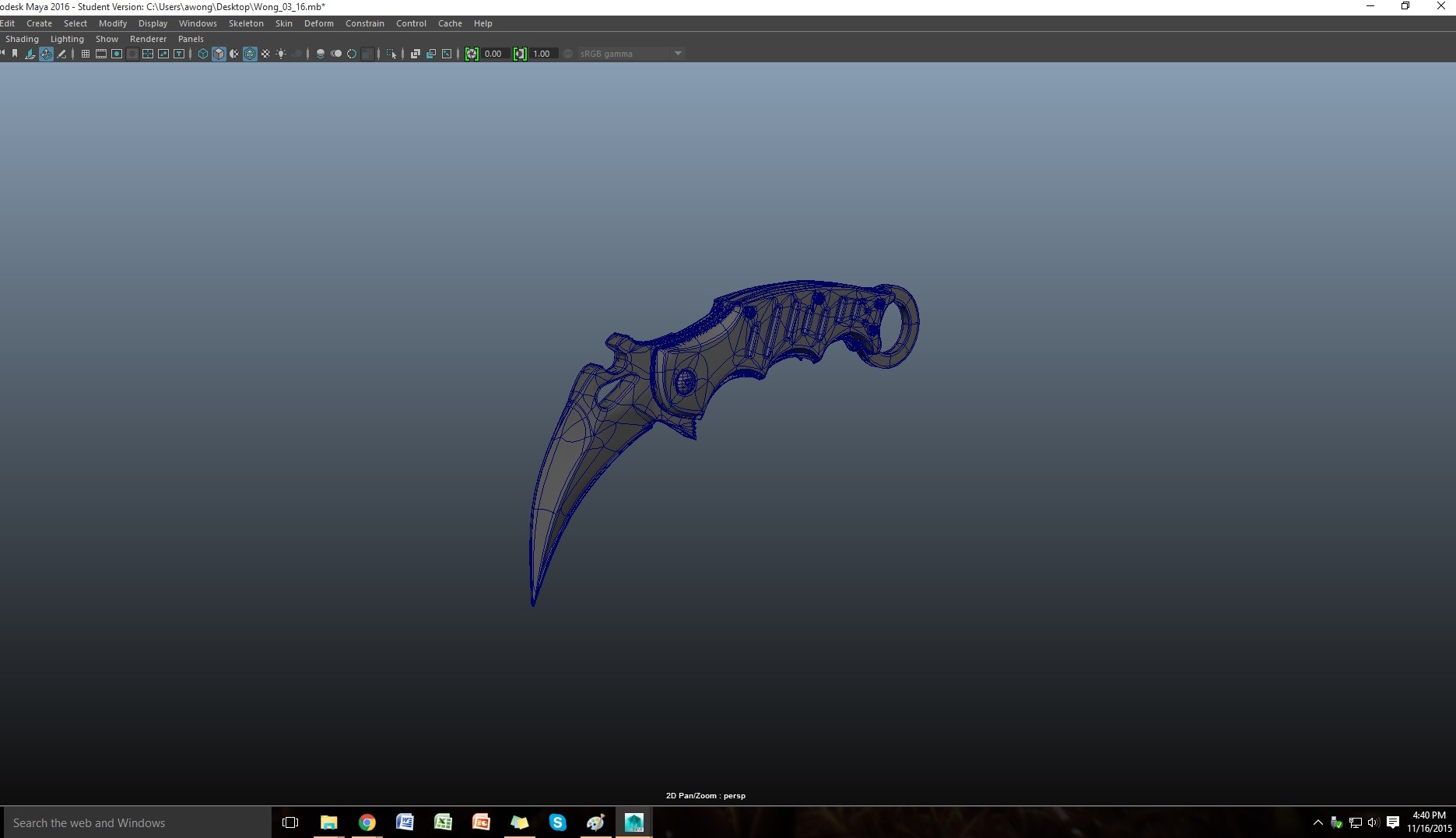Toggle wireframe display mode
Screen dimensions: 1456x838
coord(203,54)
